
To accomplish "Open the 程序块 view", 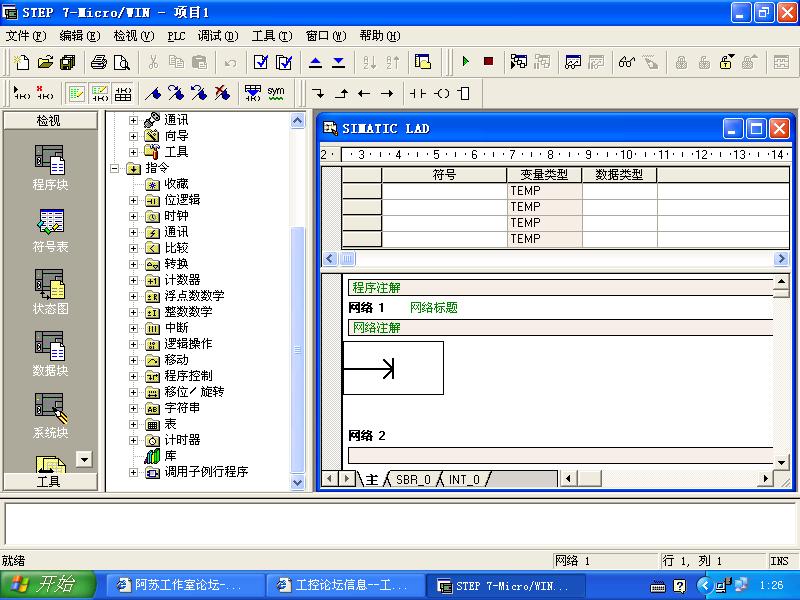I will click(x=49, y=167).
